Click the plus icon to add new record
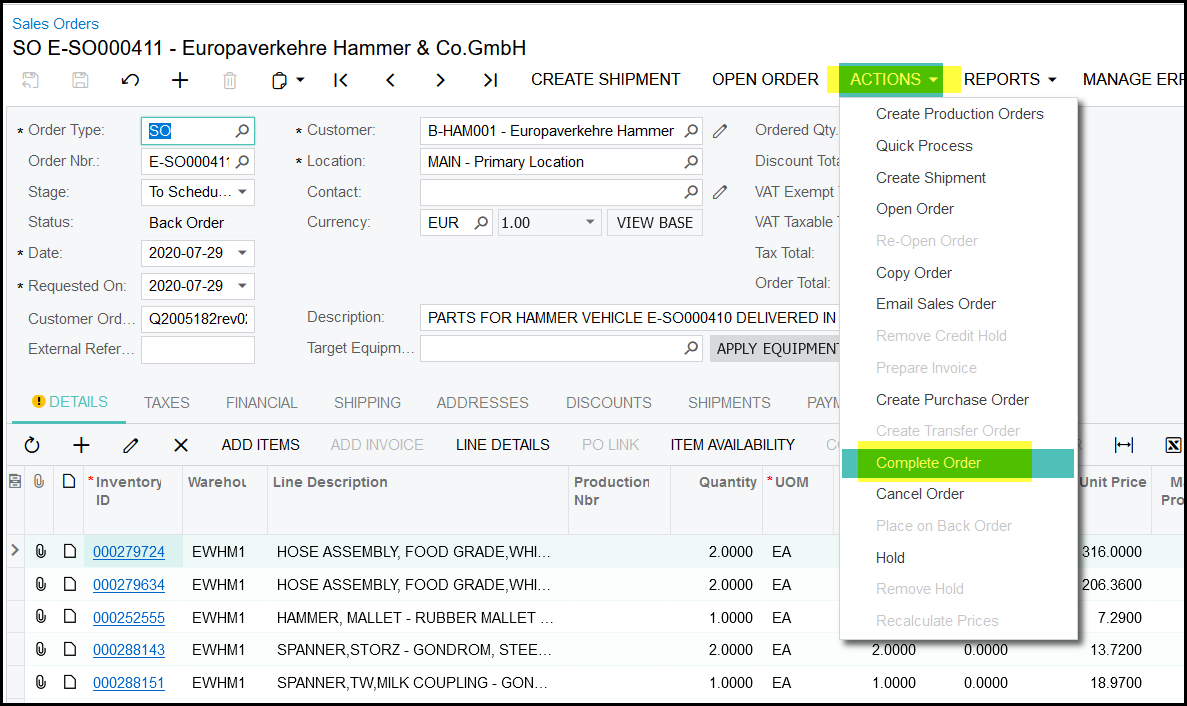Screen dimensions: 1187x706 coord(180,80)
